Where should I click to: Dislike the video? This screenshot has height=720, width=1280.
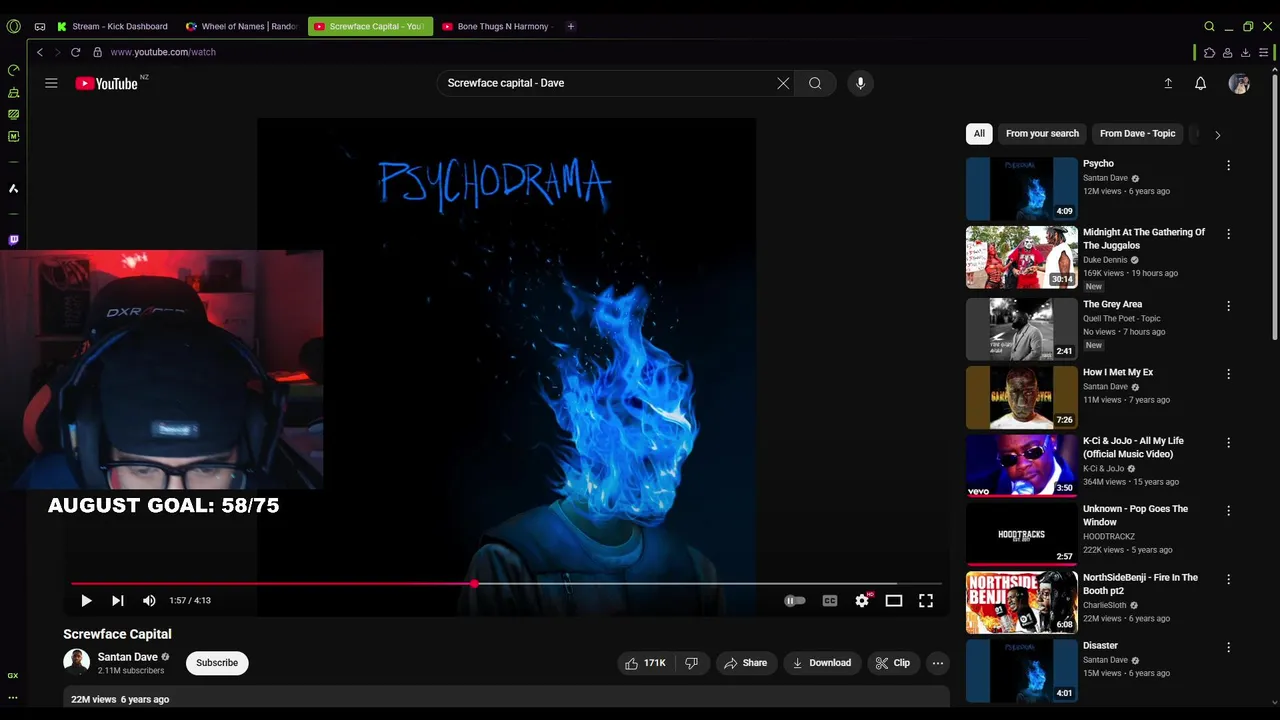691,663
